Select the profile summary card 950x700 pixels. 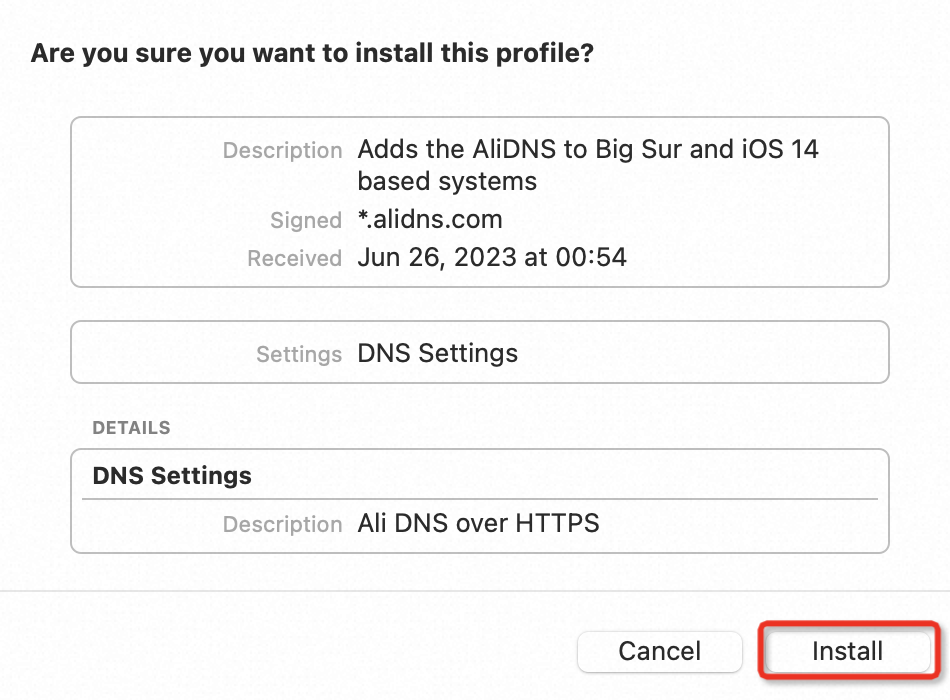pos(478,201)
